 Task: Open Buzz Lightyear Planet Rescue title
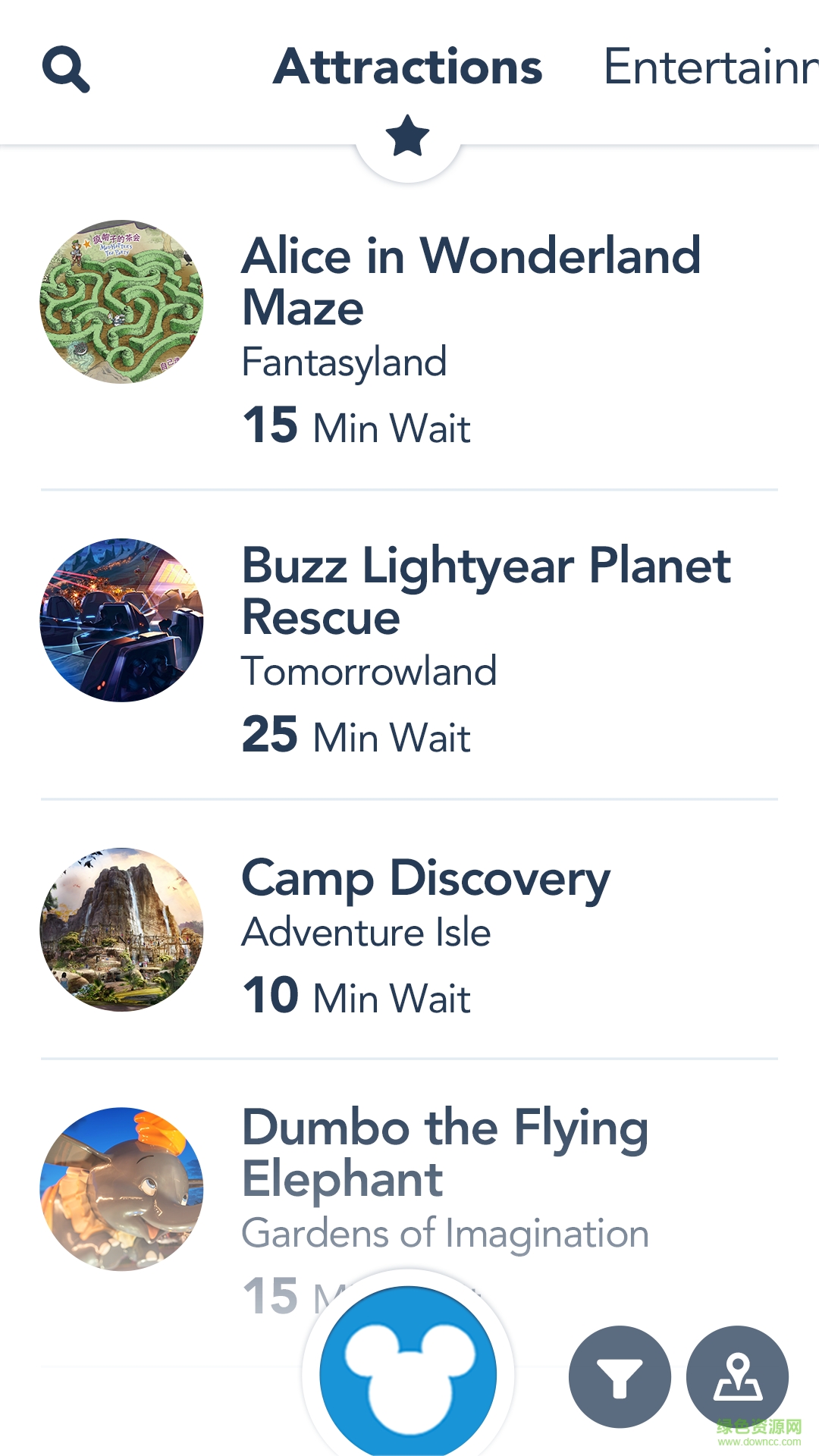pyautogui.click(x=485, y=590)
